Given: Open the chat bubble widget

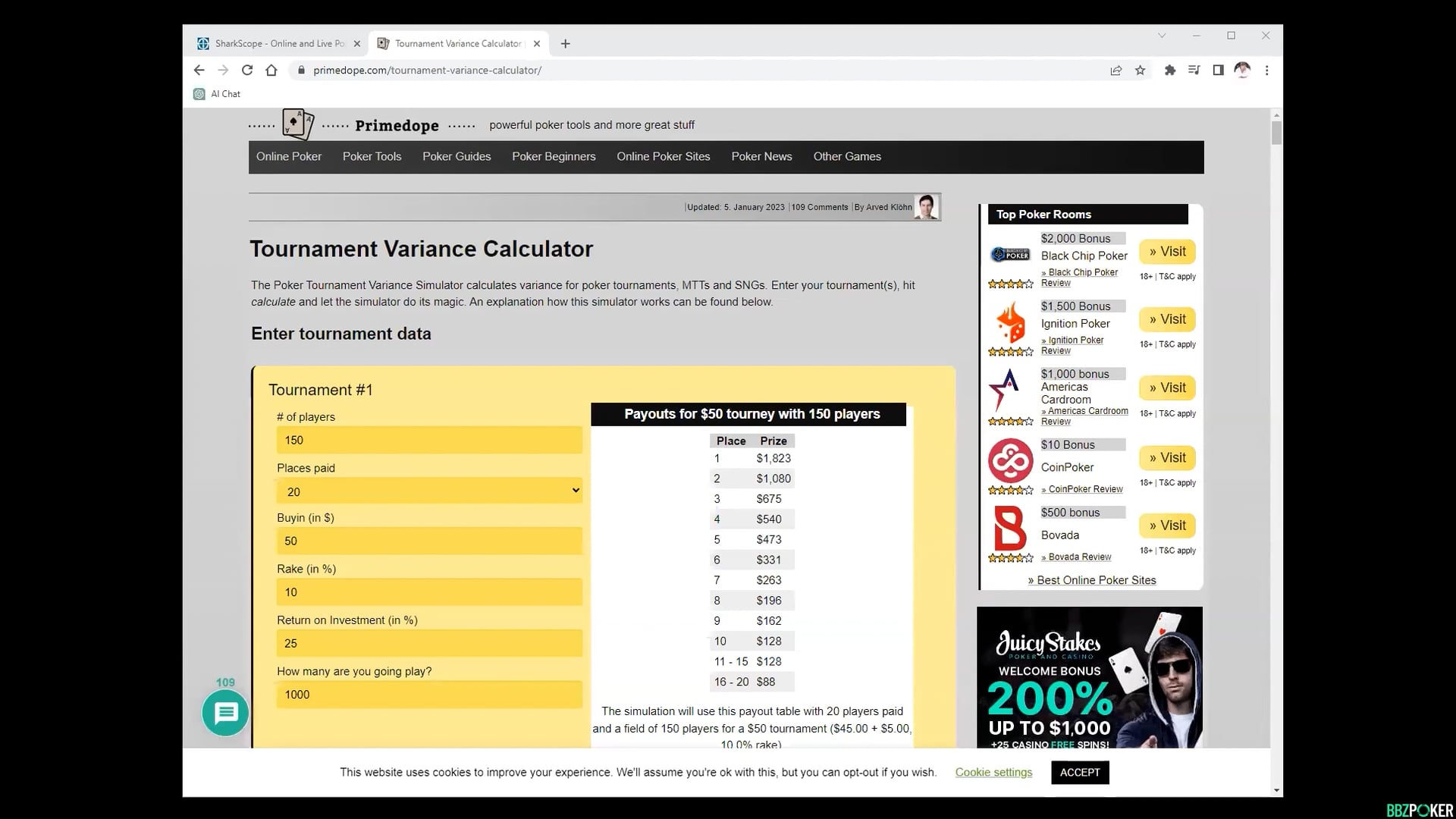Looking at the screenshot, I should 224,713.
